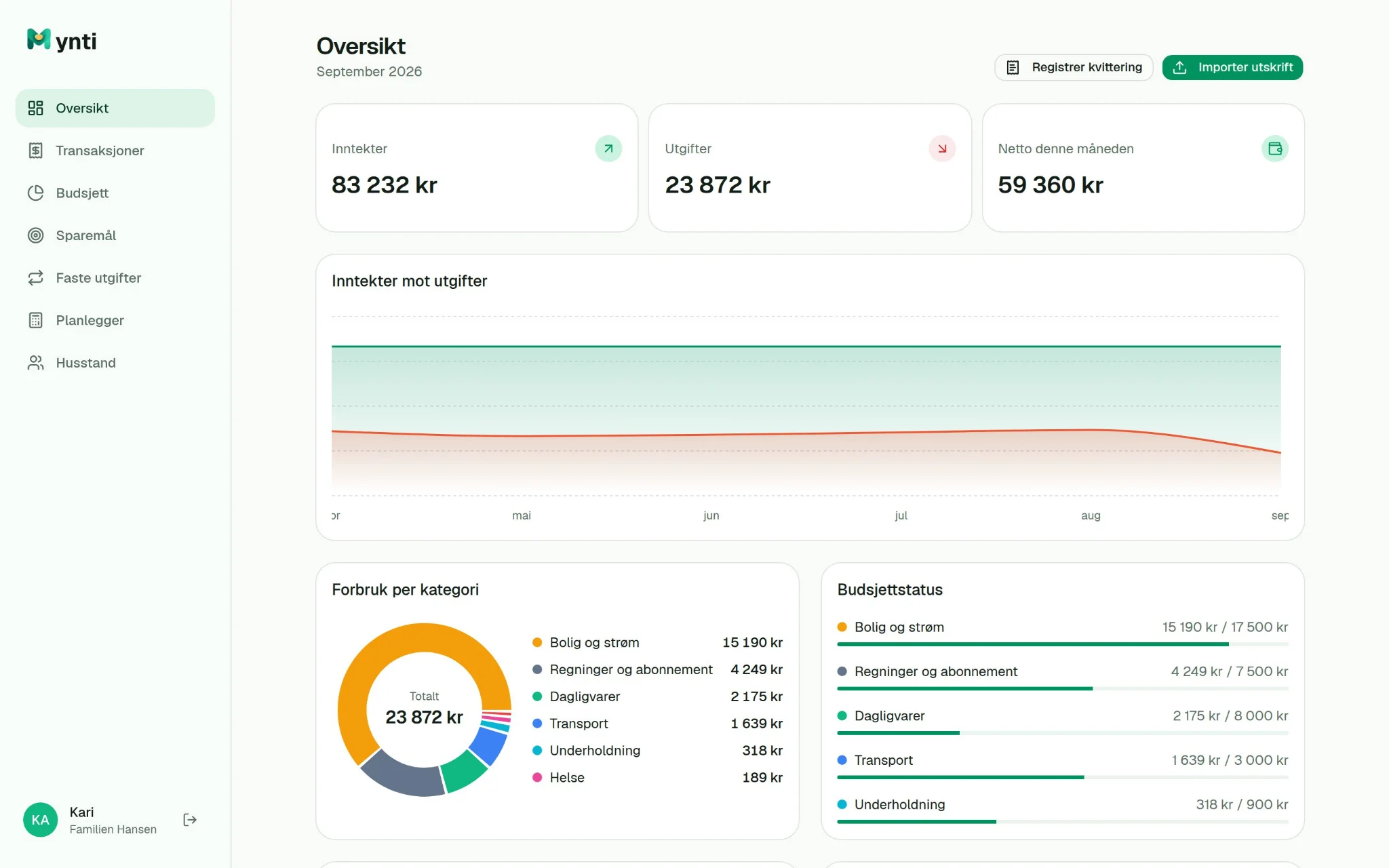Select Faste utgifter in navigation
The image size is (1389, 868).
(115, 278)
